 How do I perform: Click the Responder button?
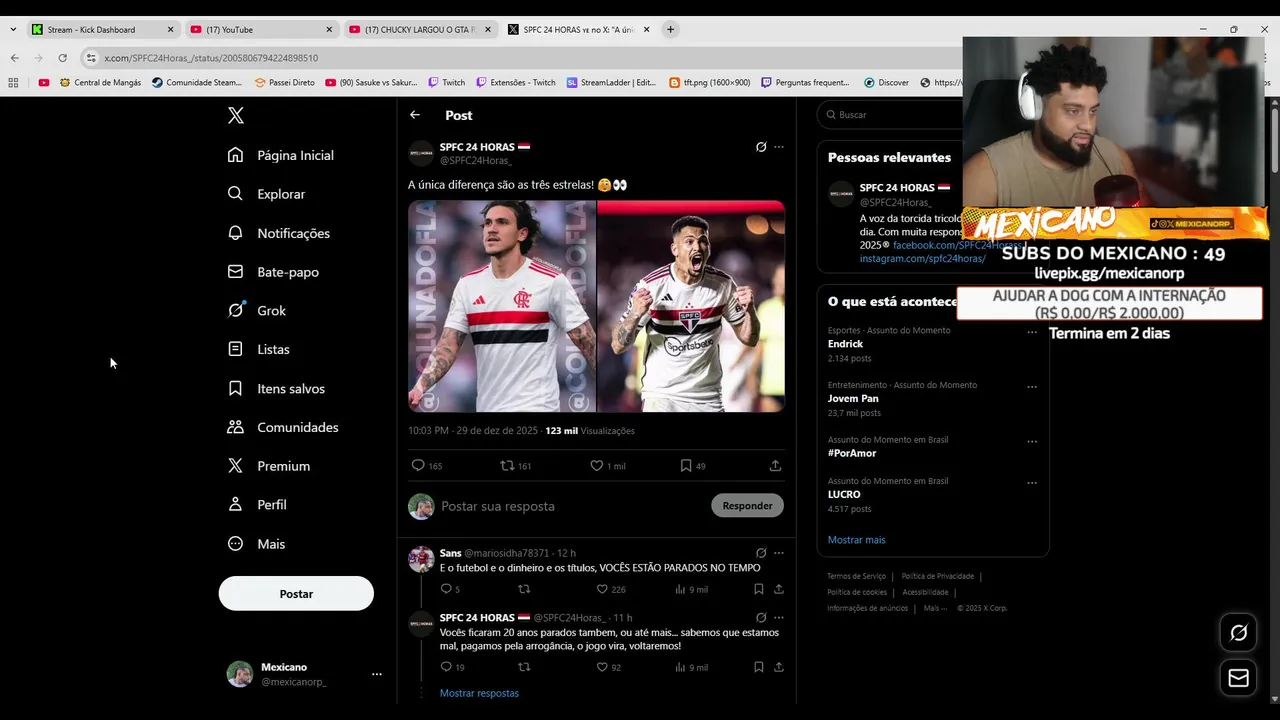[x=747, y=506]
